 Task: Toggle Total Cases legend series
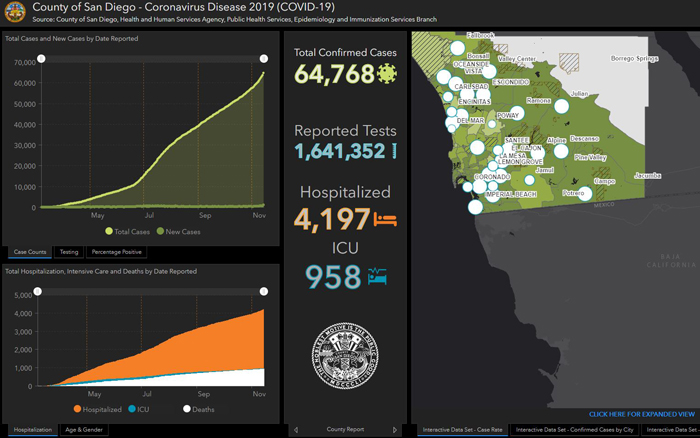coord(127,231)
